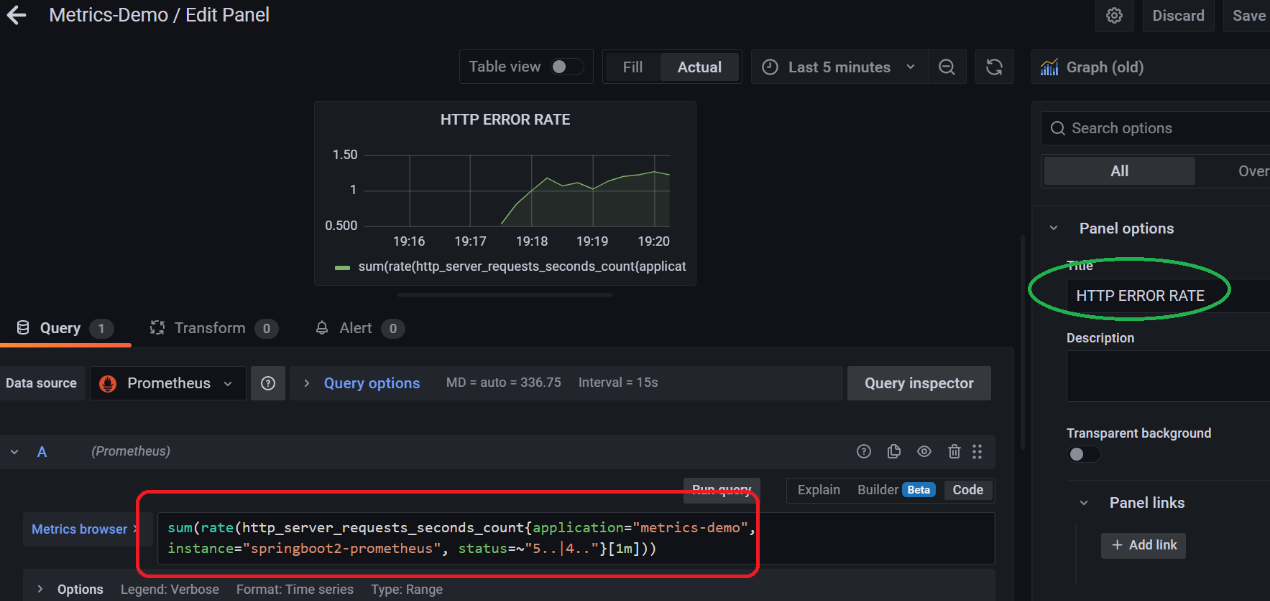
Task: Click the HTTP ERROR RATE graph title
Action: [505, 120]
